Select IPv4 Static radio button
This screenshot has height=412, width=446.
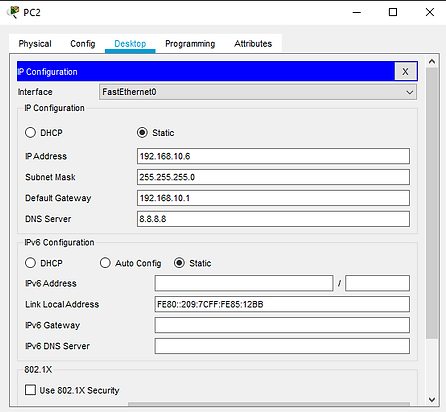[x=142, y=132]
